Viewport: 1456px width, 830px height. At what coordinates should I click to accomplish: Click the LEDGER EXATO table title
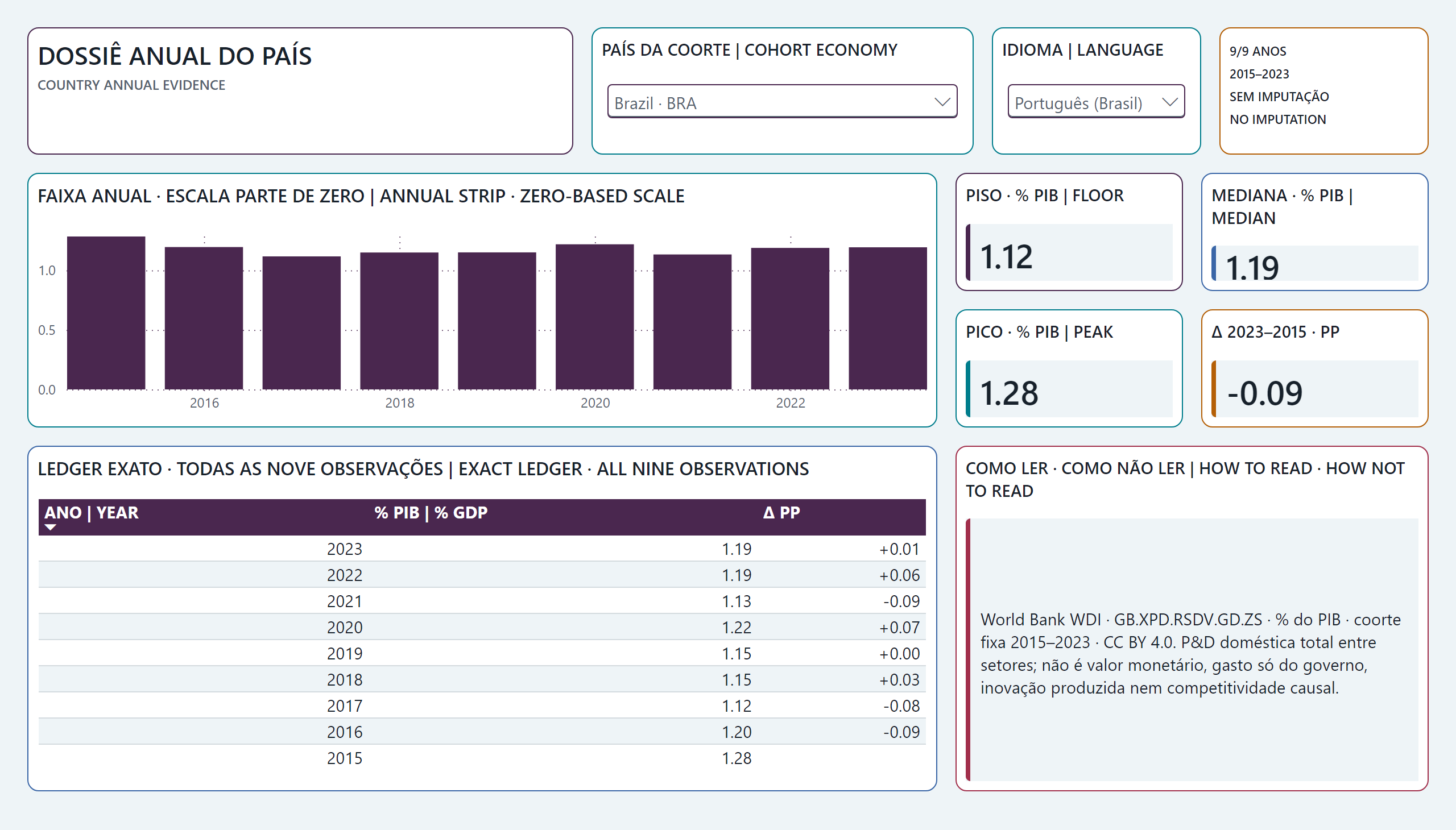click(x=423, y=468)
